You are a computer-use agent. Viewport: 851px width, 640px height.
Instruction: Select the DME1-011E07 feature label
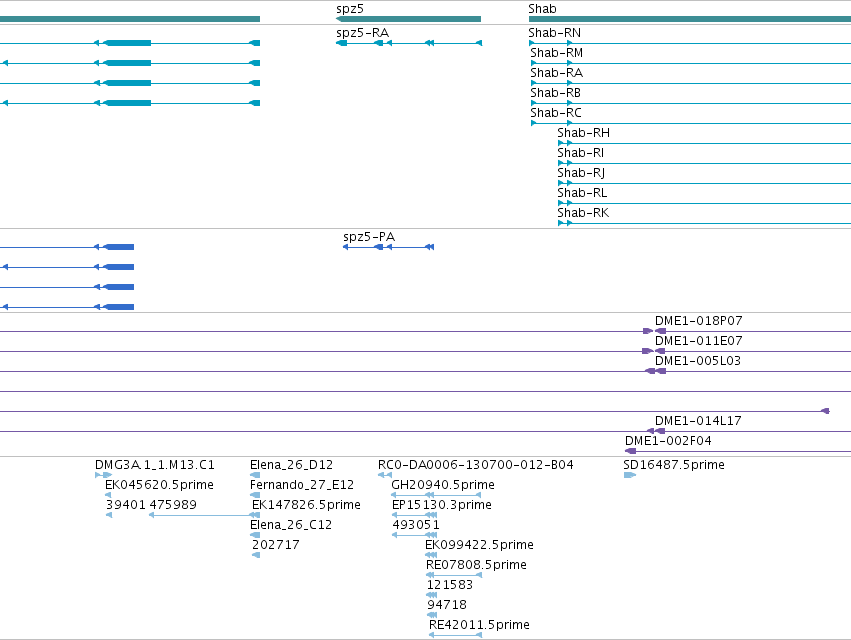click(698, 341)
